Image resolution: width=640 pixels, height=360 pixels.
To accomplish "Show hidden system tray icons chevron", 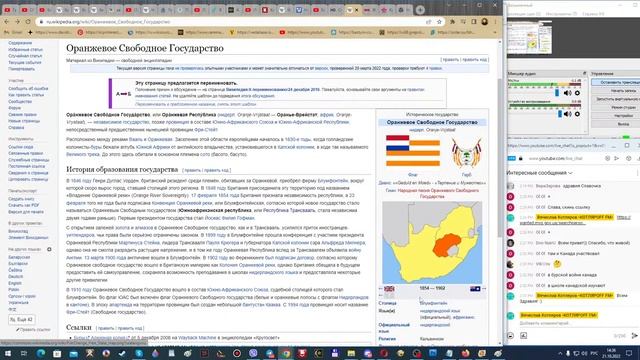I will 560,353.
